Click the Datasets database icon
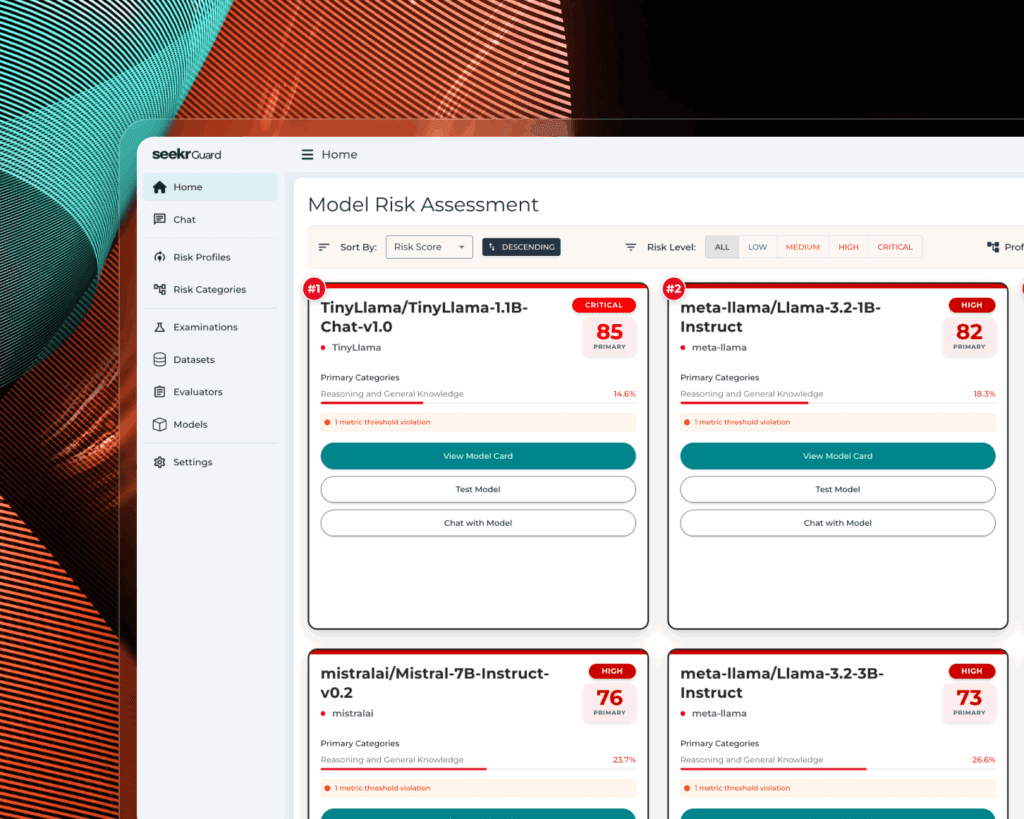Image resolution: width=1024 pixels, height=819 pixels. tap(161, 359)
